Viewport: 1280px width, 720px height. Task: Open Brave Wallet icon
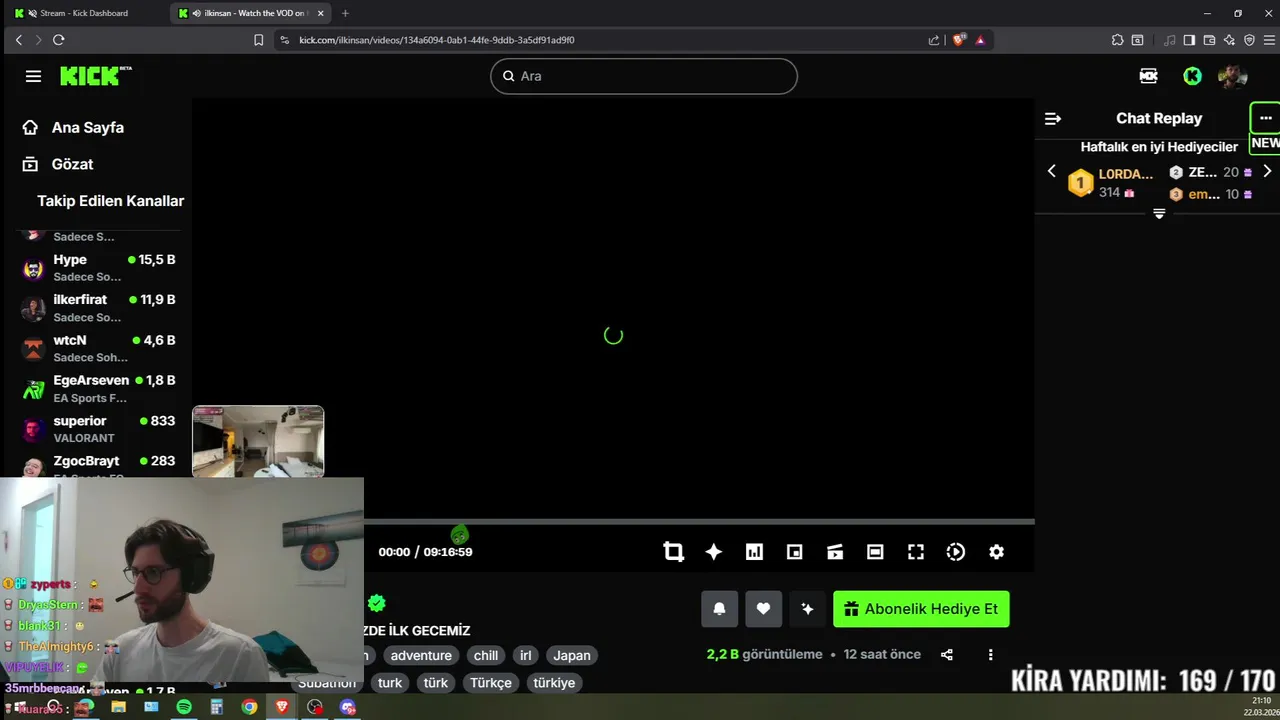pyautogui.click(x=1209, y=40)
